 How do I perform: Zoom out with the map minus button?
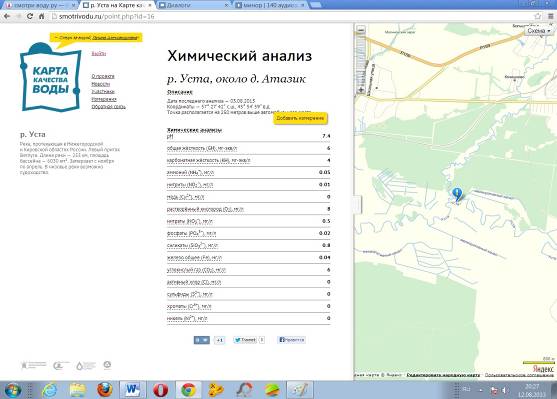(x=361, y=30)
